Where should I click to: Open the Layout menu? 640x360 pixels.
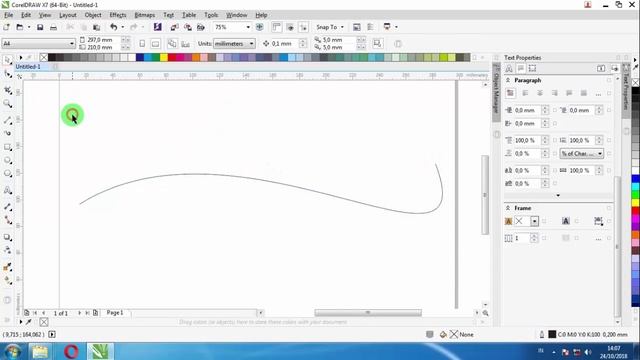68,15
